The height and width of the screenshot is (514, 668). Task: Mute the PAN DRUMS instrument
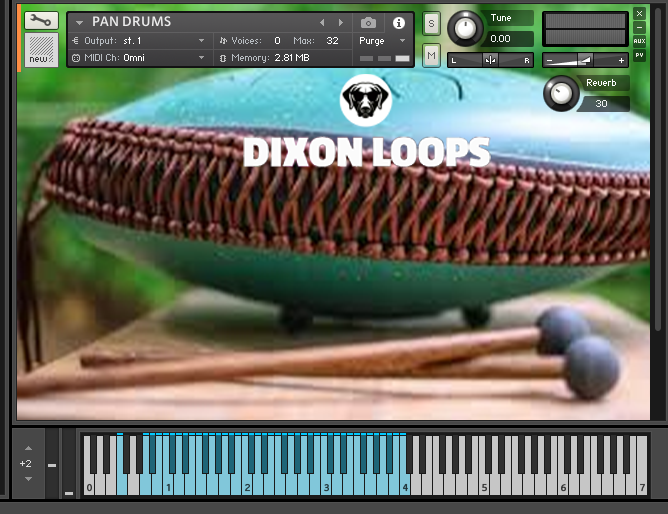[431, 53]
